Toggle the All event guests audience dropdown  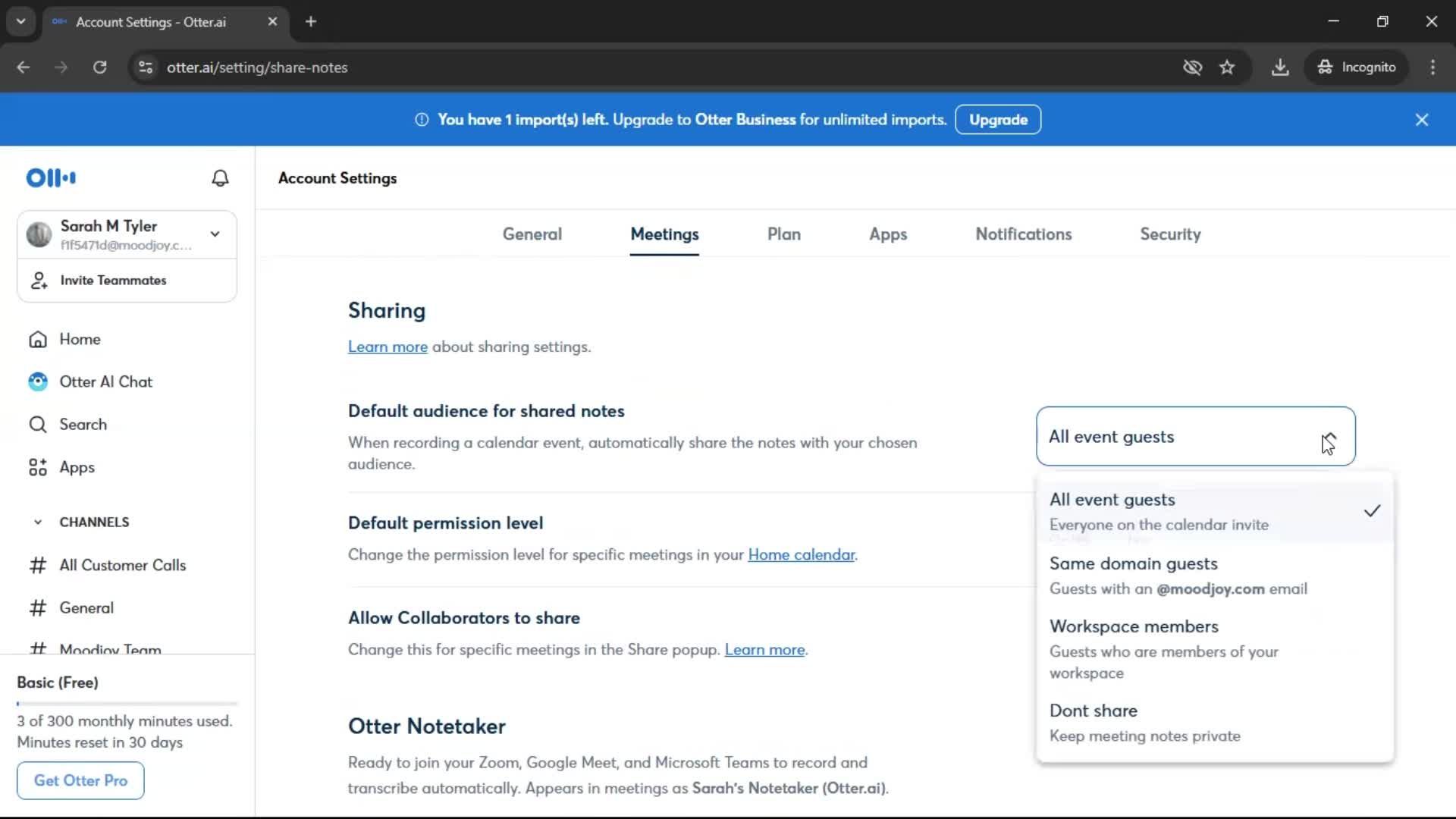tap(1195, 437)
